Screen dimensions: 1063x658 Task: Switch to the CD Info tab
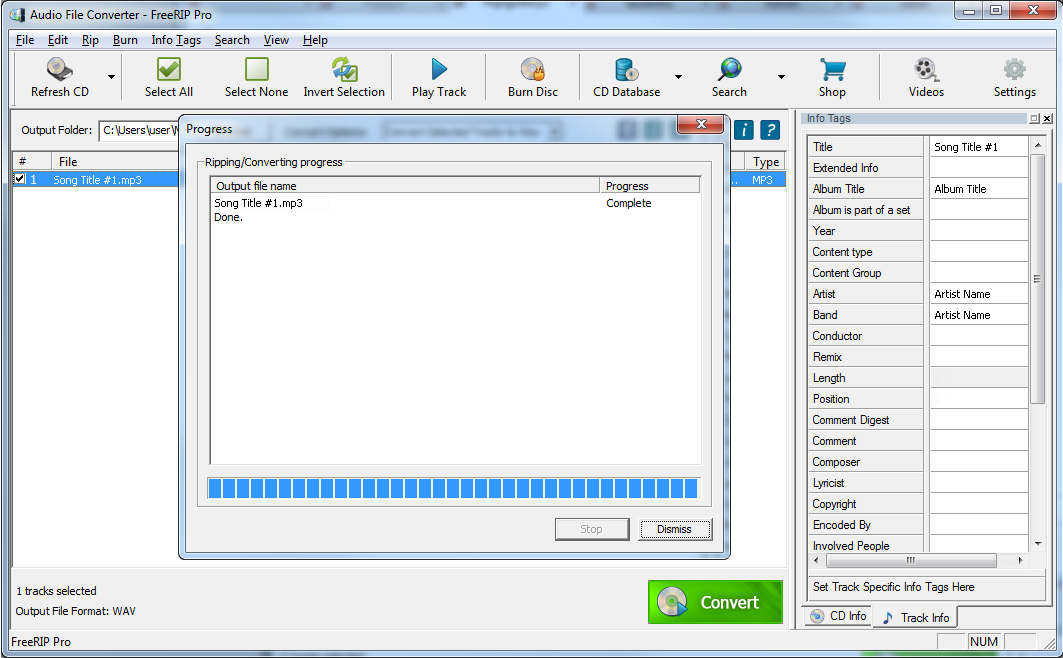(838, 616)
